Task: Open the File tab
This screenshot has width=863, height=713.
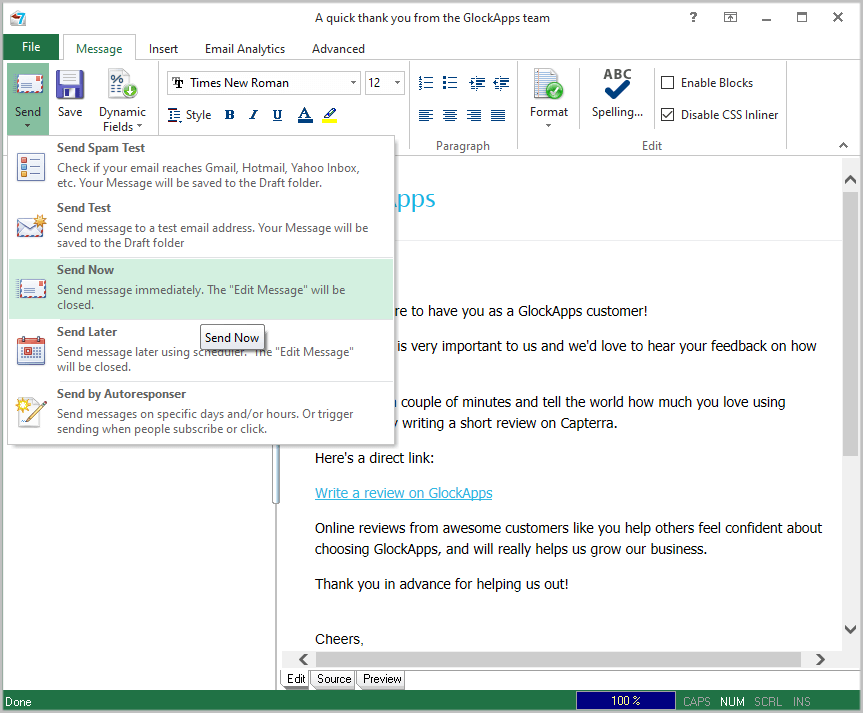Action: tap(31, 47)
